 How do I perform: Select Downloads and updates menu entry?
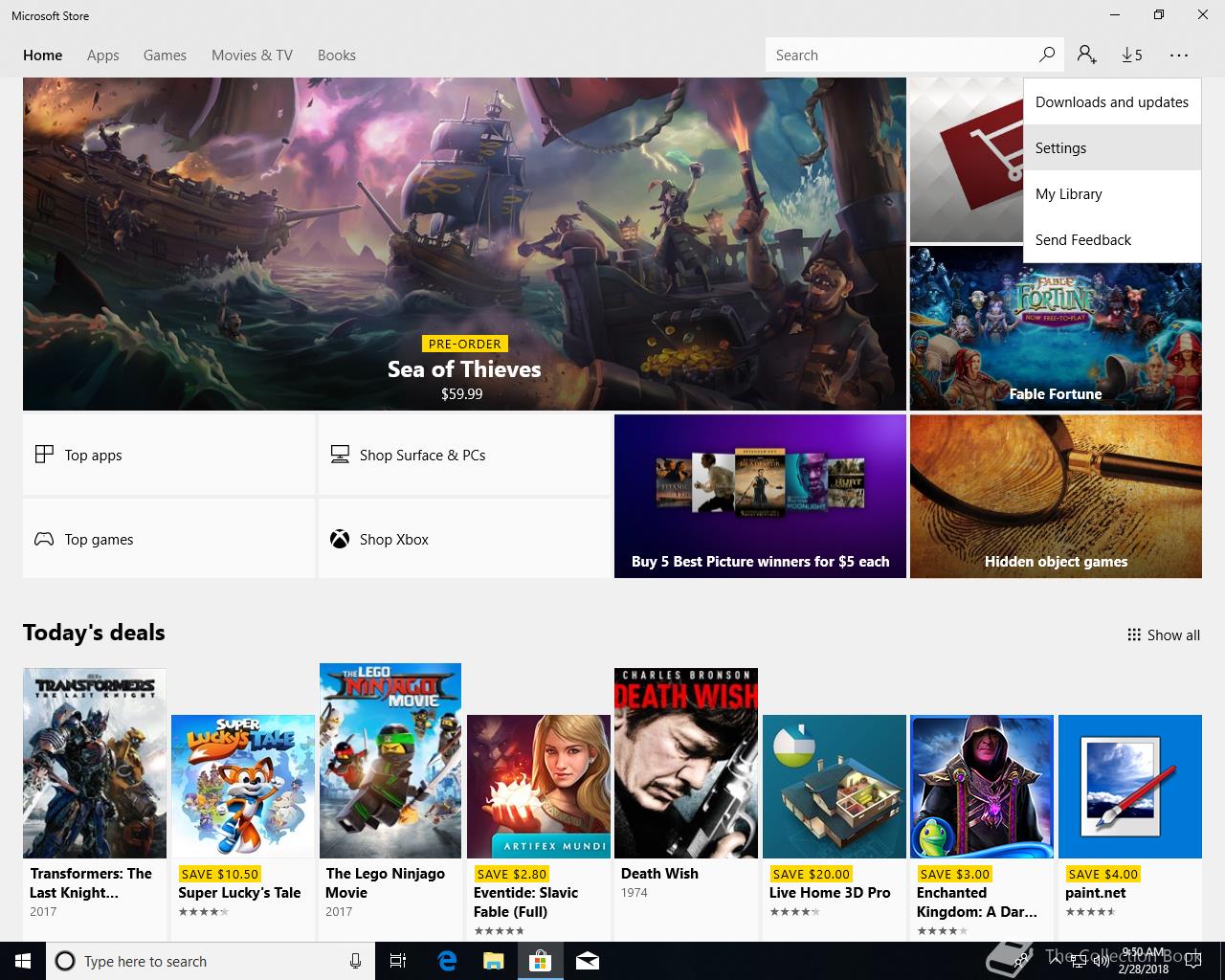(x=1112, y=101)
